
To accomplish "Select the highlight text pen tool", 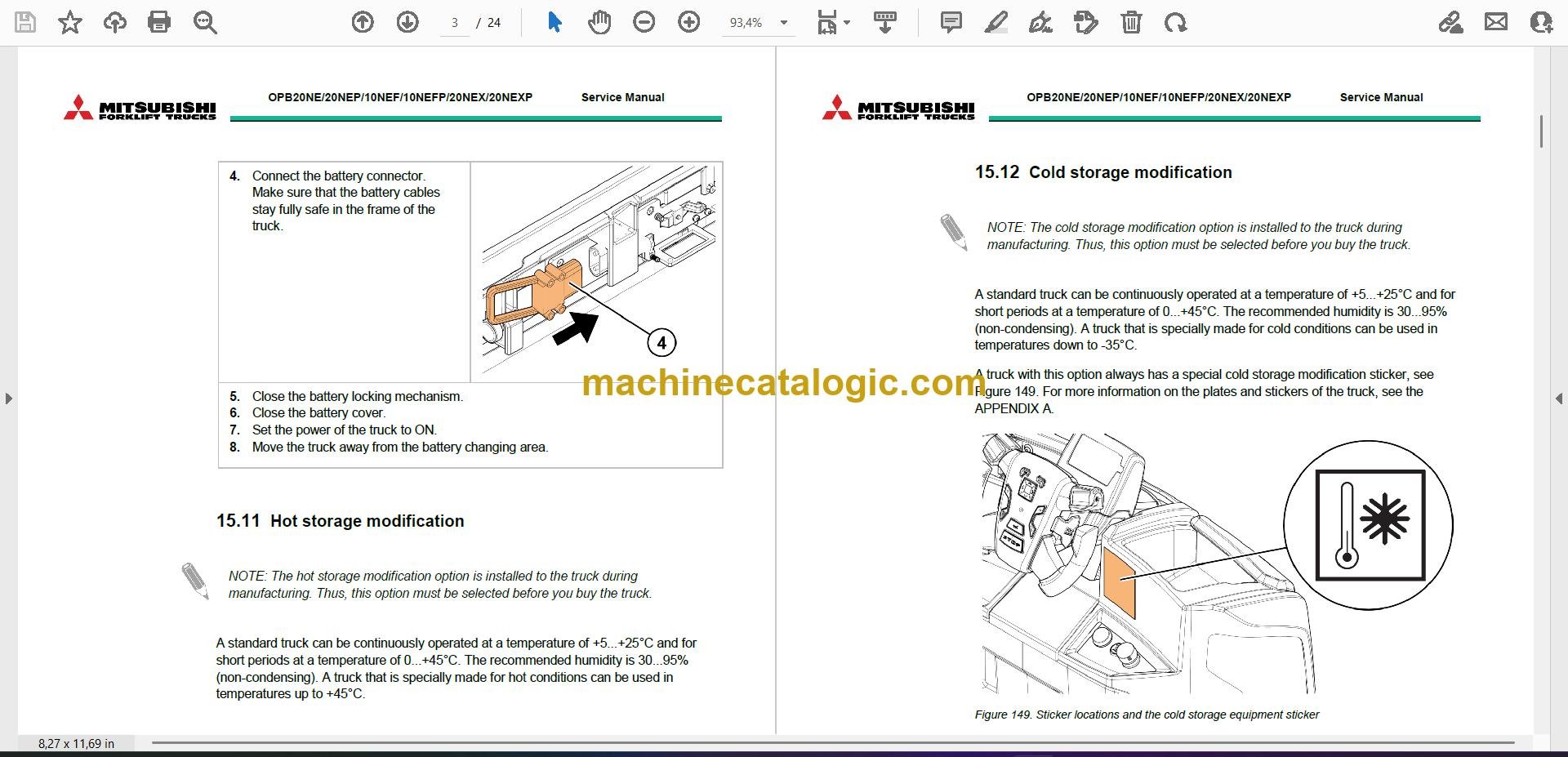I will point(996,22).
